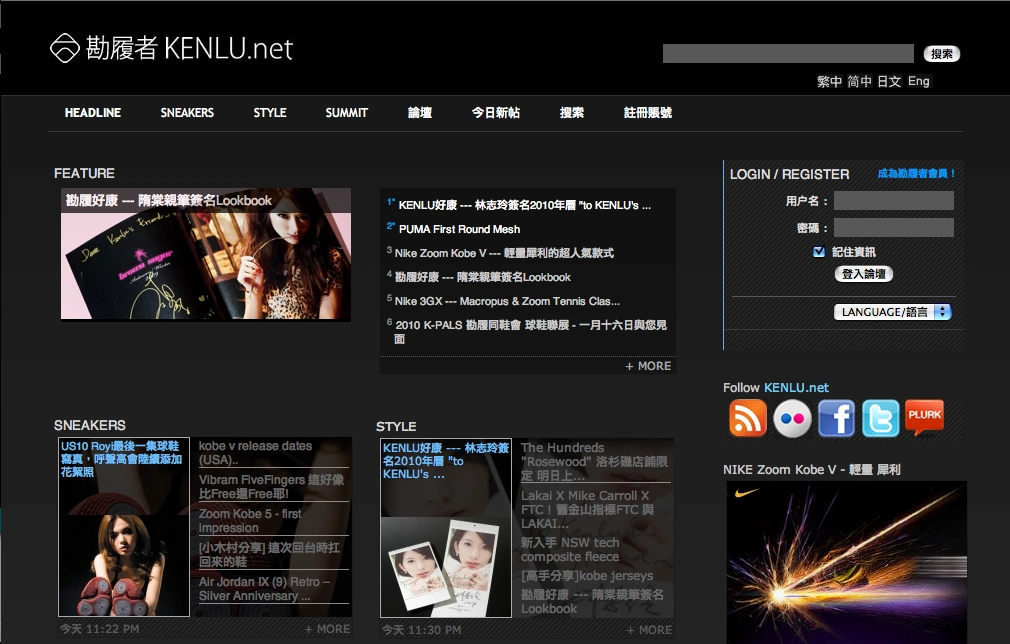1010x644 pixels.
Task: Switch language to 日文
Action: coord(889,81)
